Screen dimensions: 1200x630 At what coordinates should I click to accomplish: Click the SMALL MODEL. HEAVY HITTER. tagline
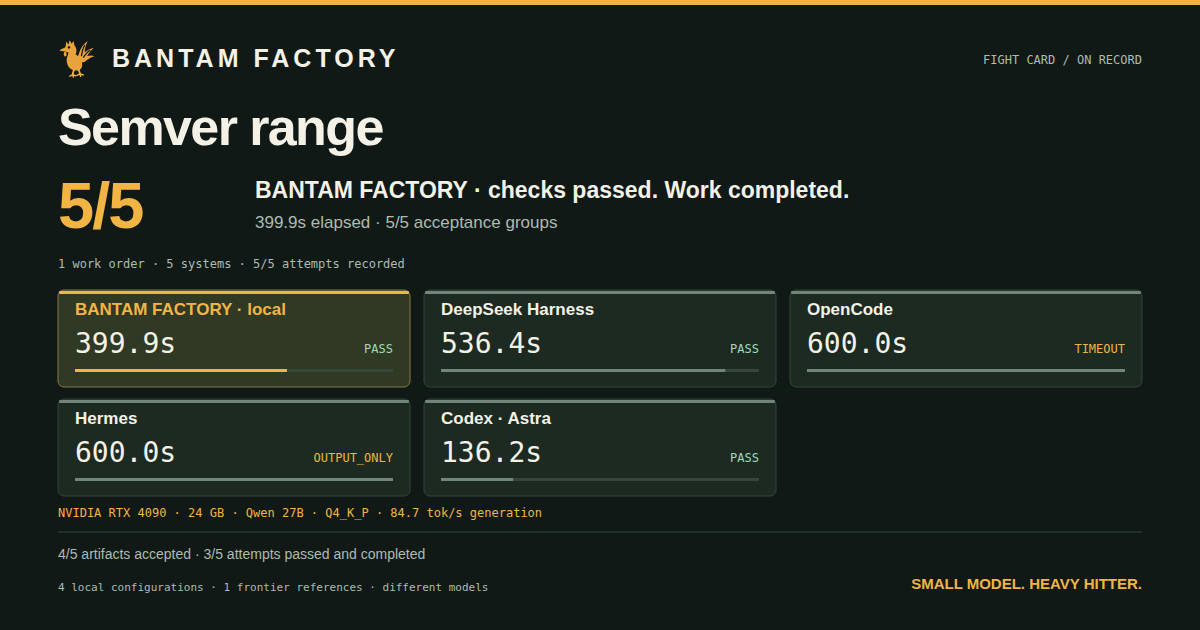point(1026,584)
